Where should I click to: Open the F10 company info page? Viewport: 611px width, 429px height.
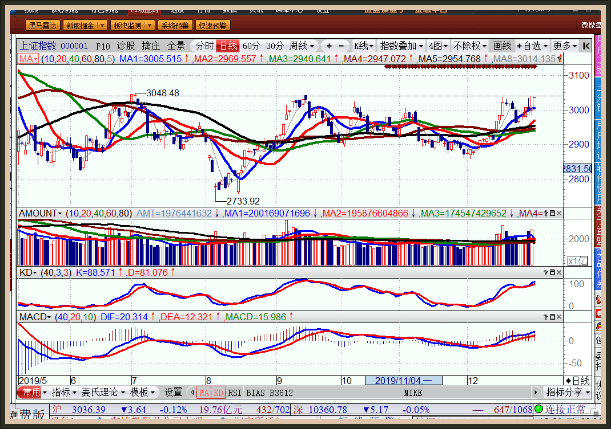[x=103, y=46]
